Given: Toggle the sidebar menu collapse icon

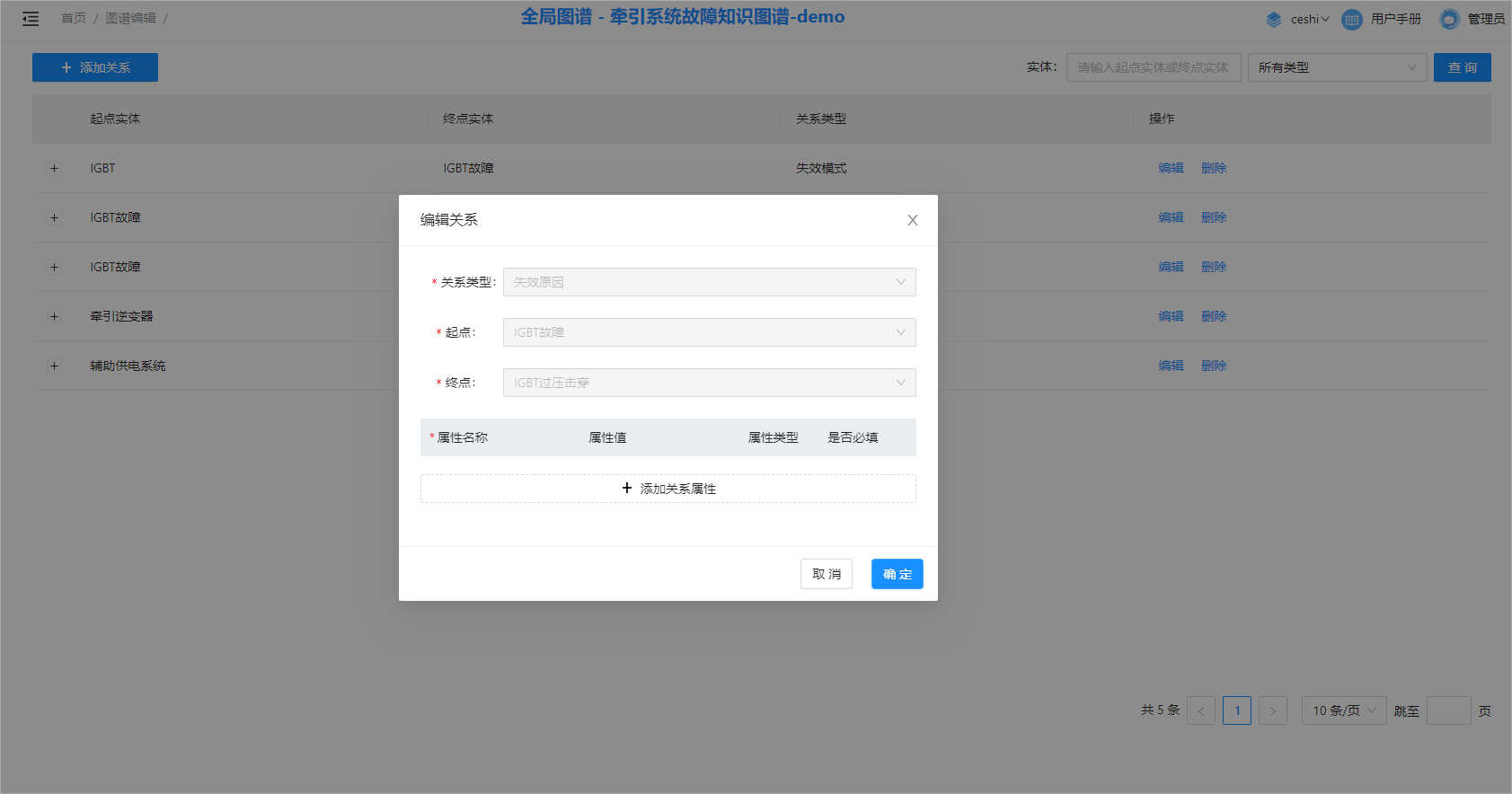Looking at the screenshot, I should coord(31,19).
